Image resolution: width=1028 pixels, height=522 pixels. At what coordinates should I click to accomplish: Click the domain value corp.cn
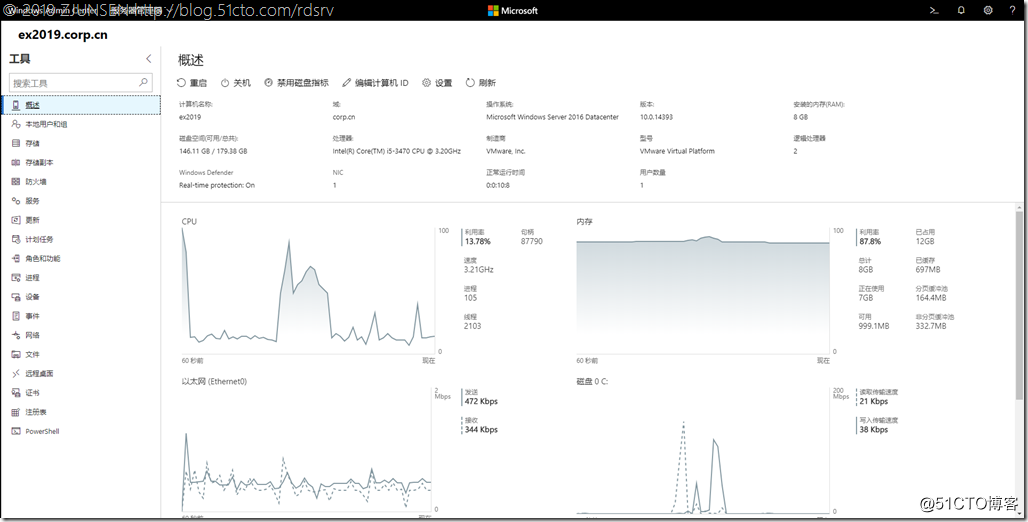pos(344,117)
